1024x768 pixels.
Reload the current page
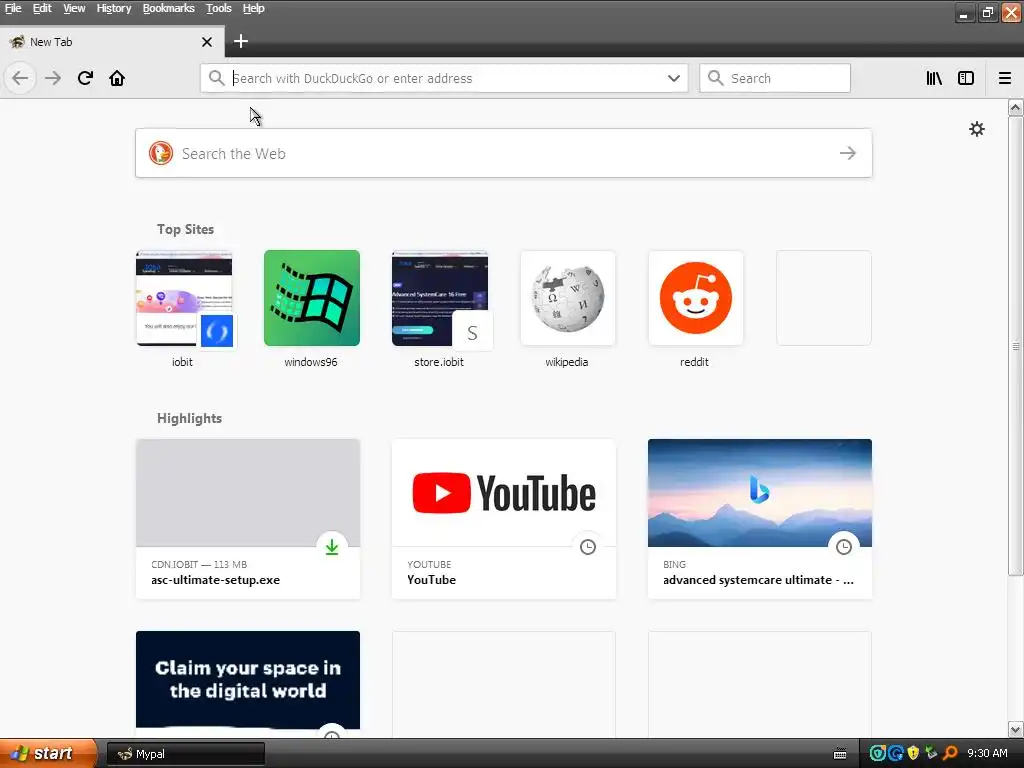(x=85, y=78)
